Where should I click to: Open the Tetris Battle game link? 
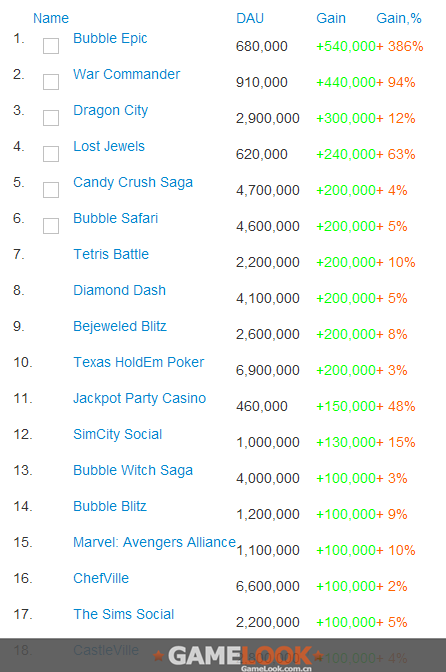point(111,254)
